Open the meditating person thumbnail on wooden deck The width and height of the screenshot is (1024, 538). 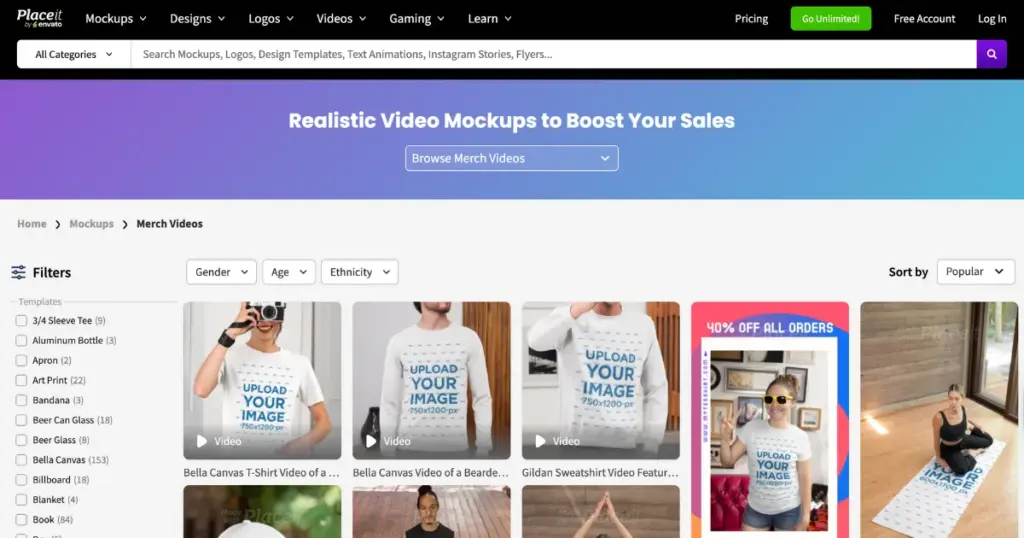point(431,512)
